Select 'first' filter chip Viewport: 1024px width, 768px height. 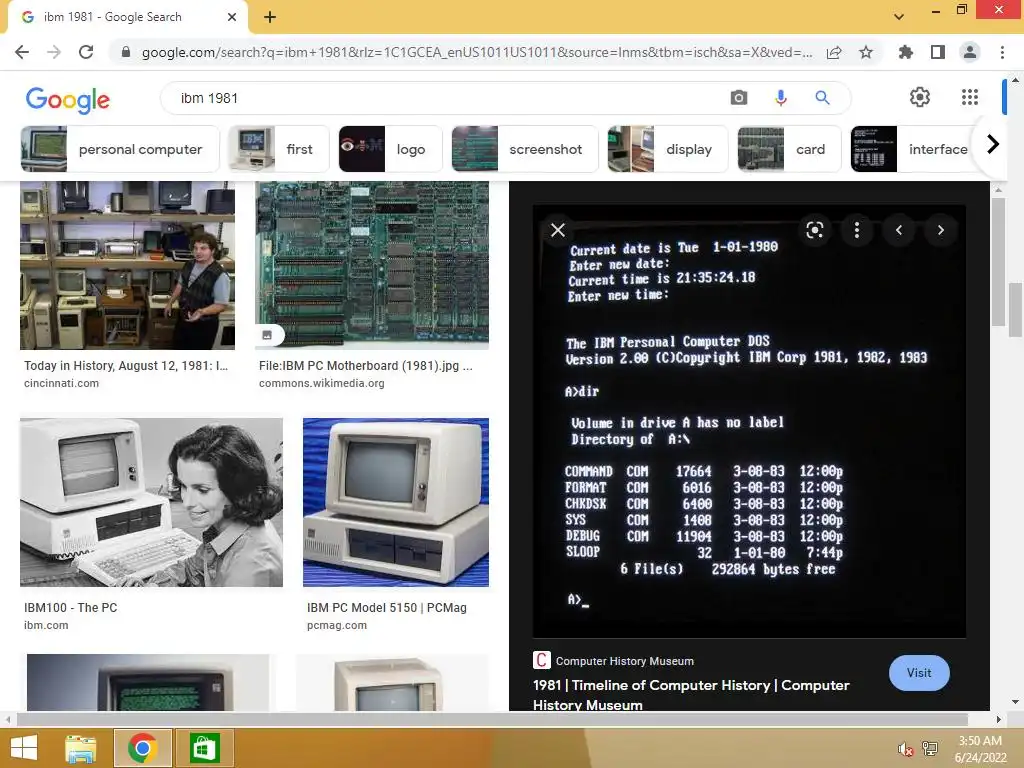279,149
